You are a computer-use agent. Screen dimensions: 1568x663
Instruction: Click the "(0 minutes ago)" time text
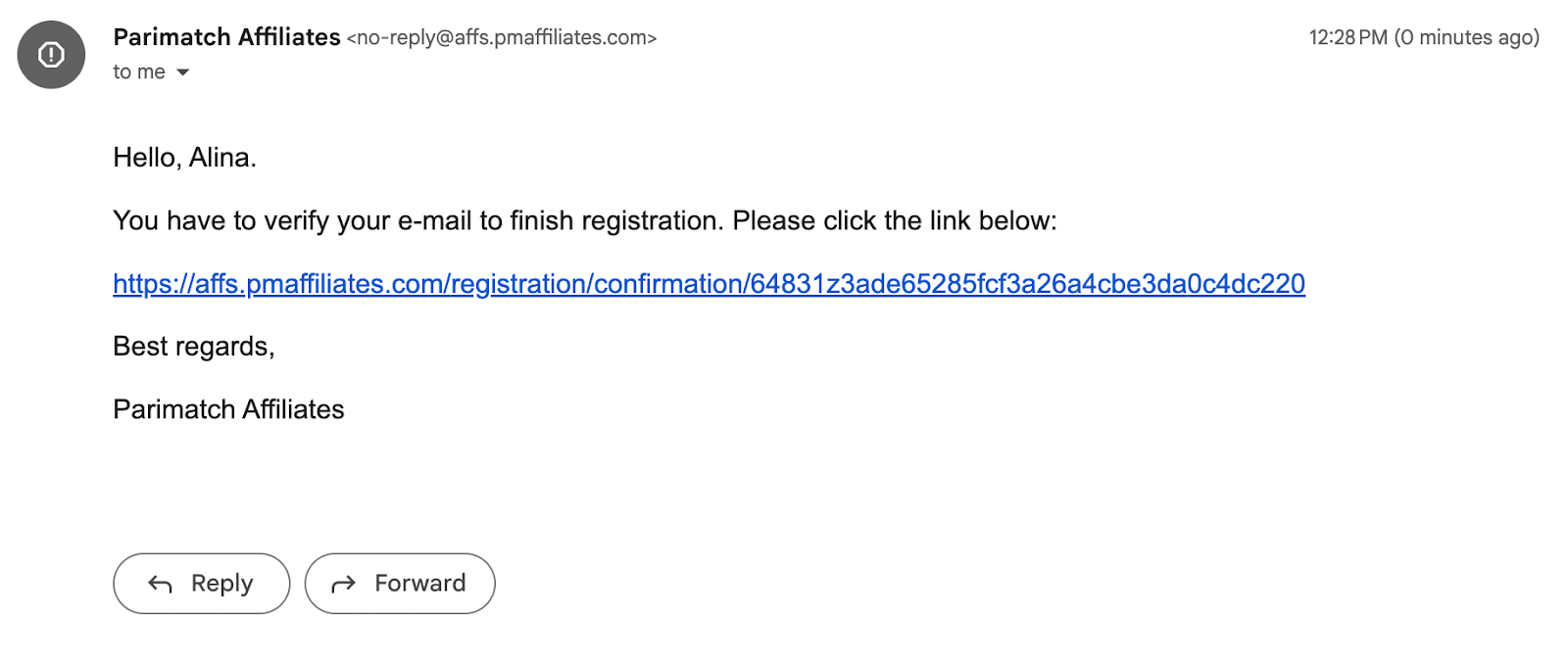pyautogui.click(x=1467, y=37)
